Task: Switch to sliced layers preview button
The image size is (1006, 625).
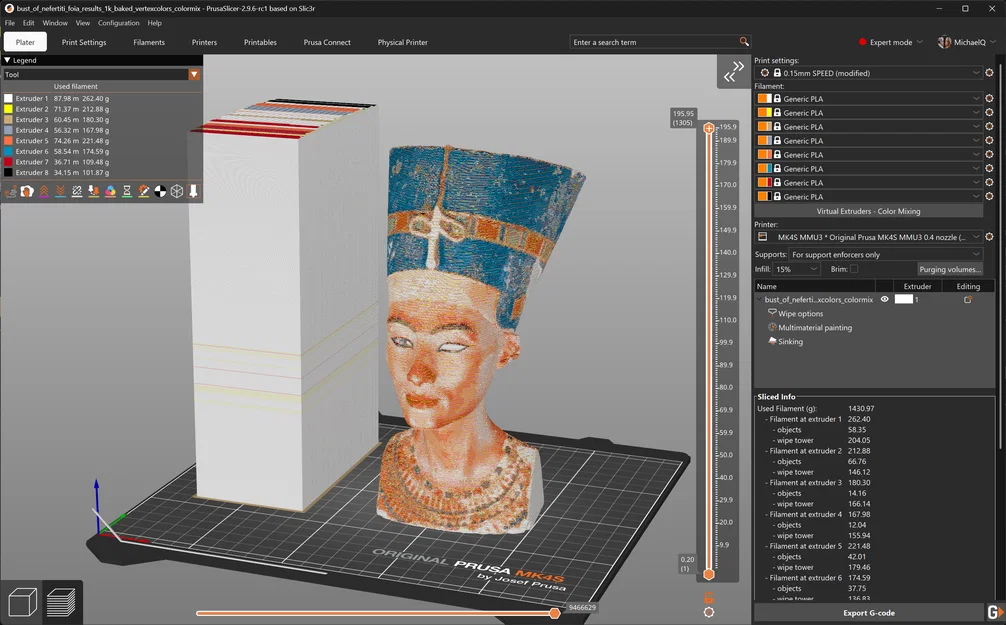Action: click(x=61, y=603)
